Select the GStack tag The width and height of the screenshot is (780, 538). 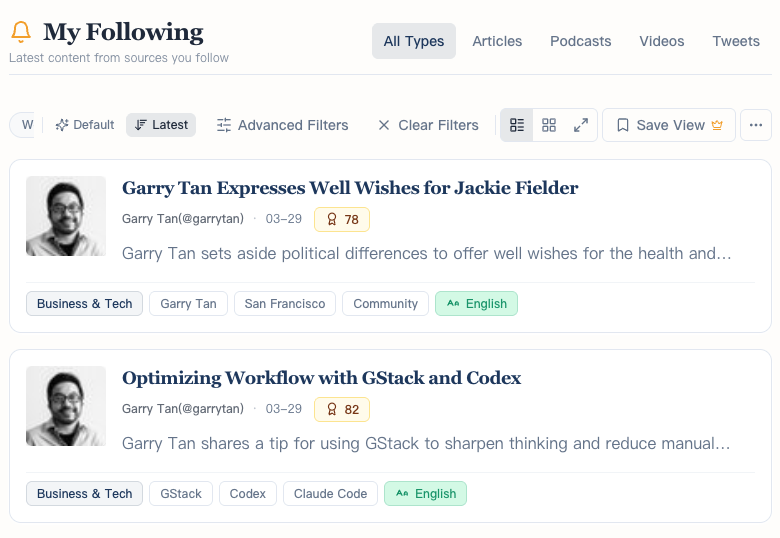point(181,494)
